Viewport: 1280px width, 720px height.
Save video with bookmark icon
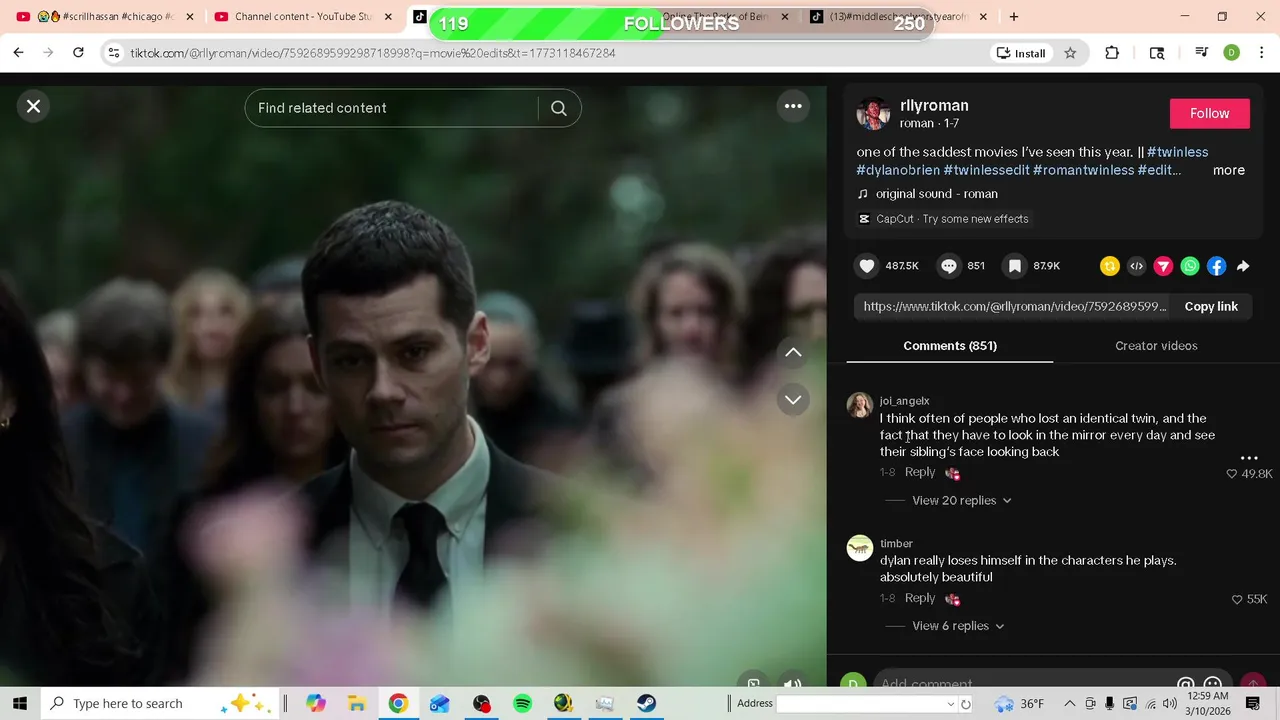pyautogui.click(x=1015, y=266)
